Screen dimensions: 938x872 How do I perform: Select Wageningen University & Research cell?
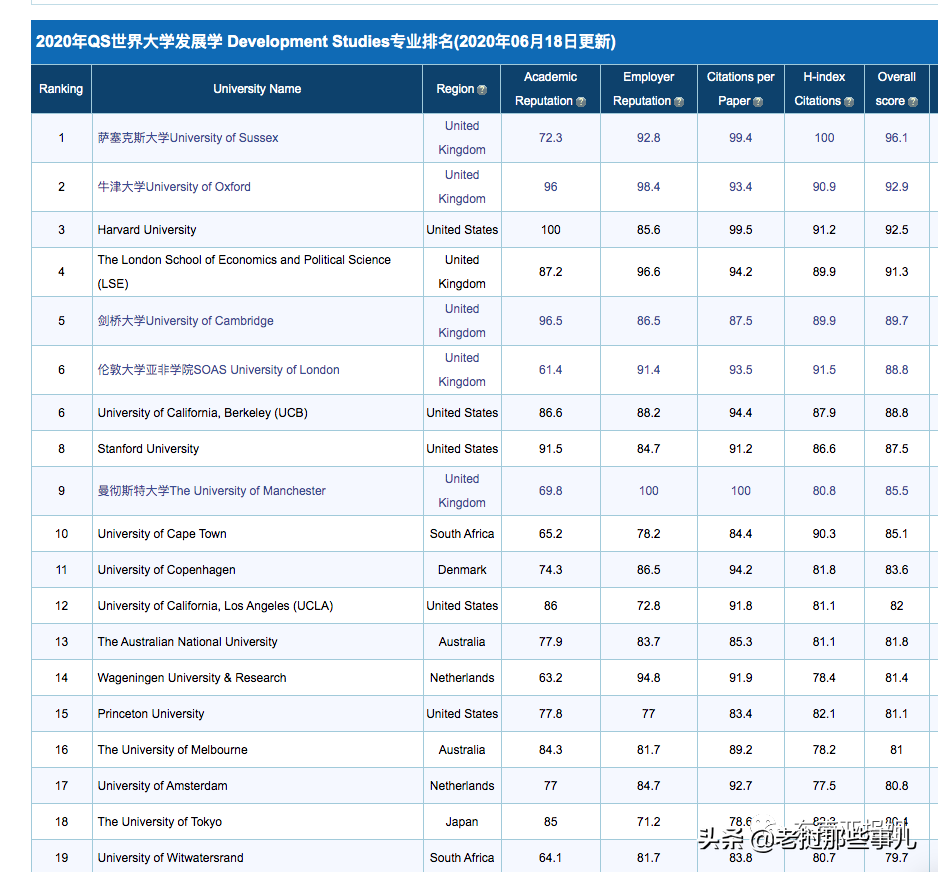[x=257, y=678]
